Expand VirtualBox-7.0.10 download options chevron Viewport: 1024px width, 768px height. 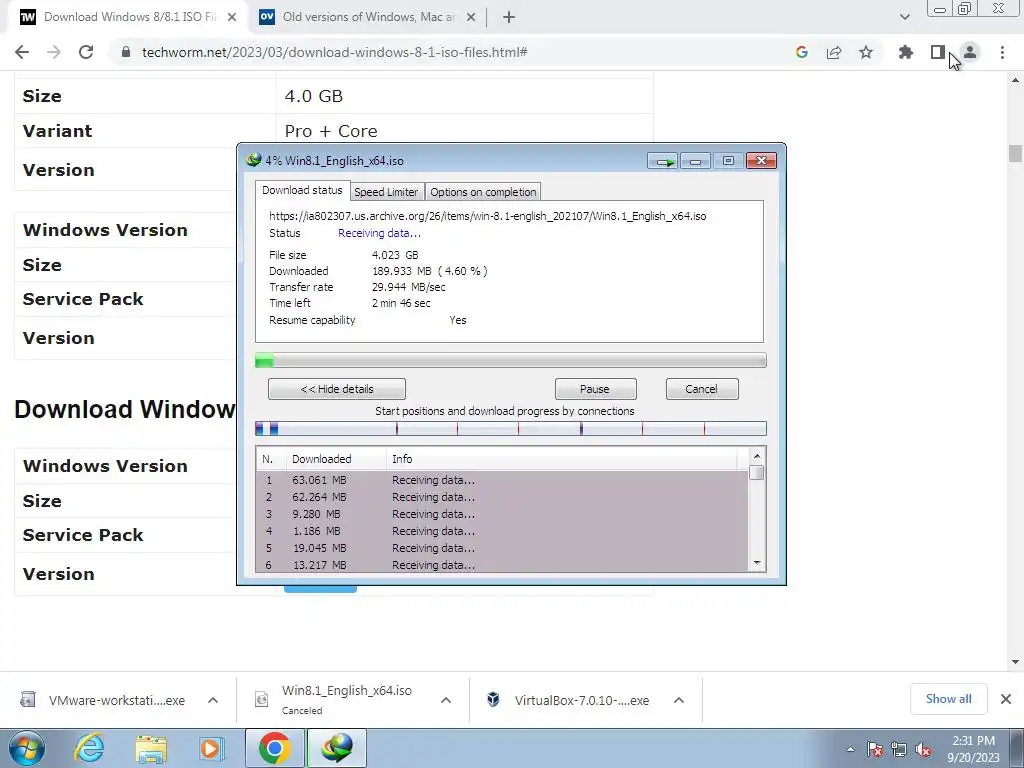pyautogui.click(x=679, y=700)
